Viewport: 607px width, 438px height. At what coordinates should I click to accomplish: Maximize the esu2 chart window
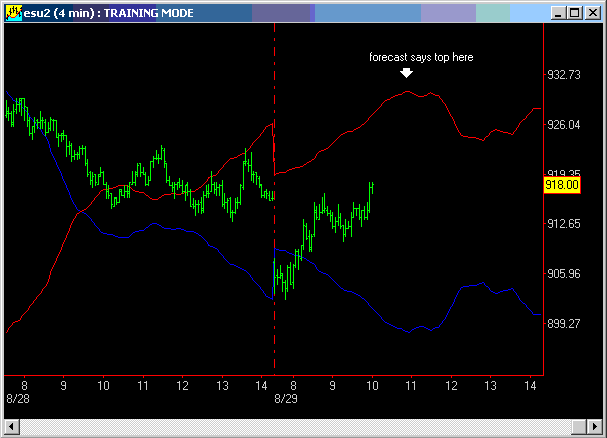point(572,12)
